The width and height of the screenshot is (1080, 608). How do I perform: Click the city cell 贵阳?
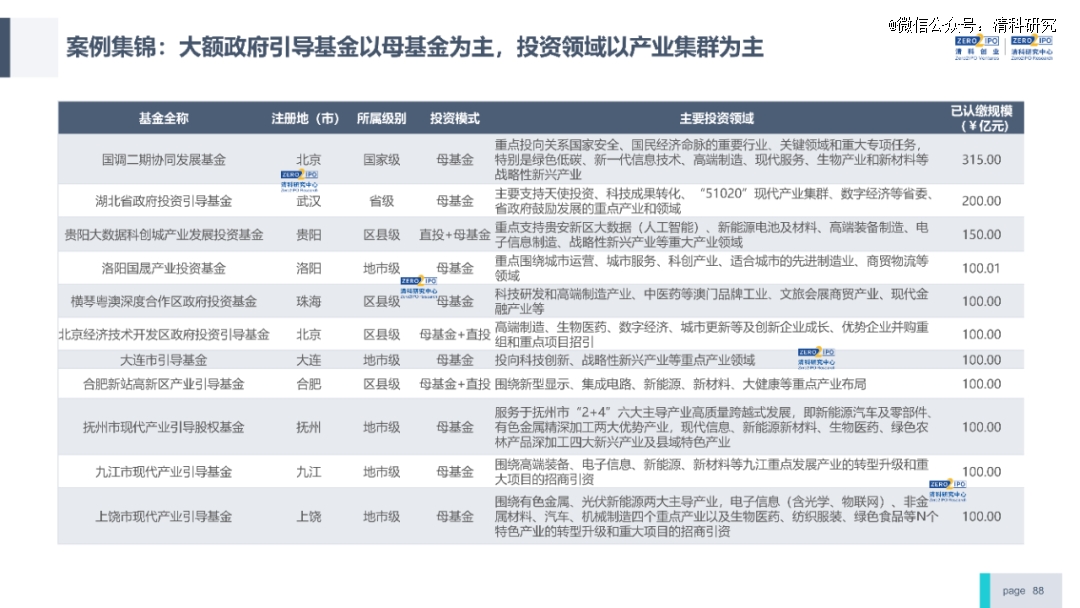pos(309,235)
